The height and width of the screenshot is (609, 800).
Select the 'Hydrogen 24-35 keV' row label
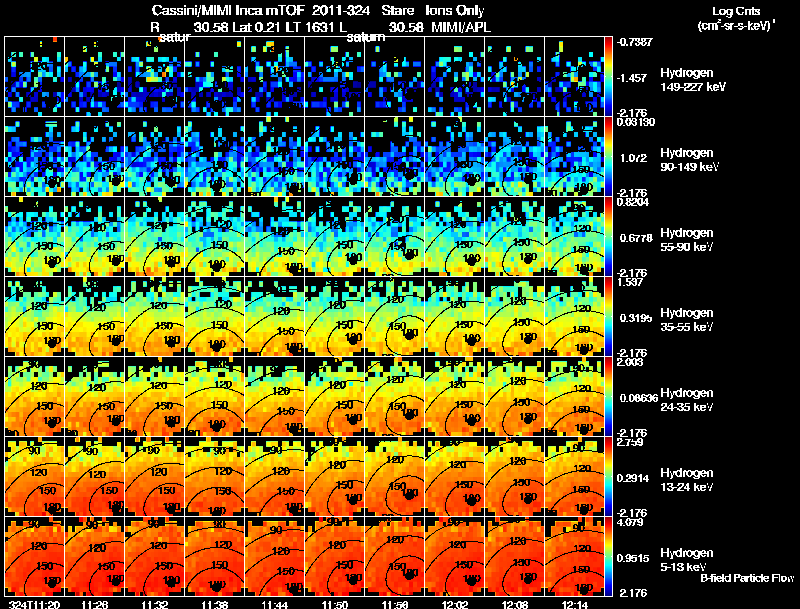tap(687, 400)
